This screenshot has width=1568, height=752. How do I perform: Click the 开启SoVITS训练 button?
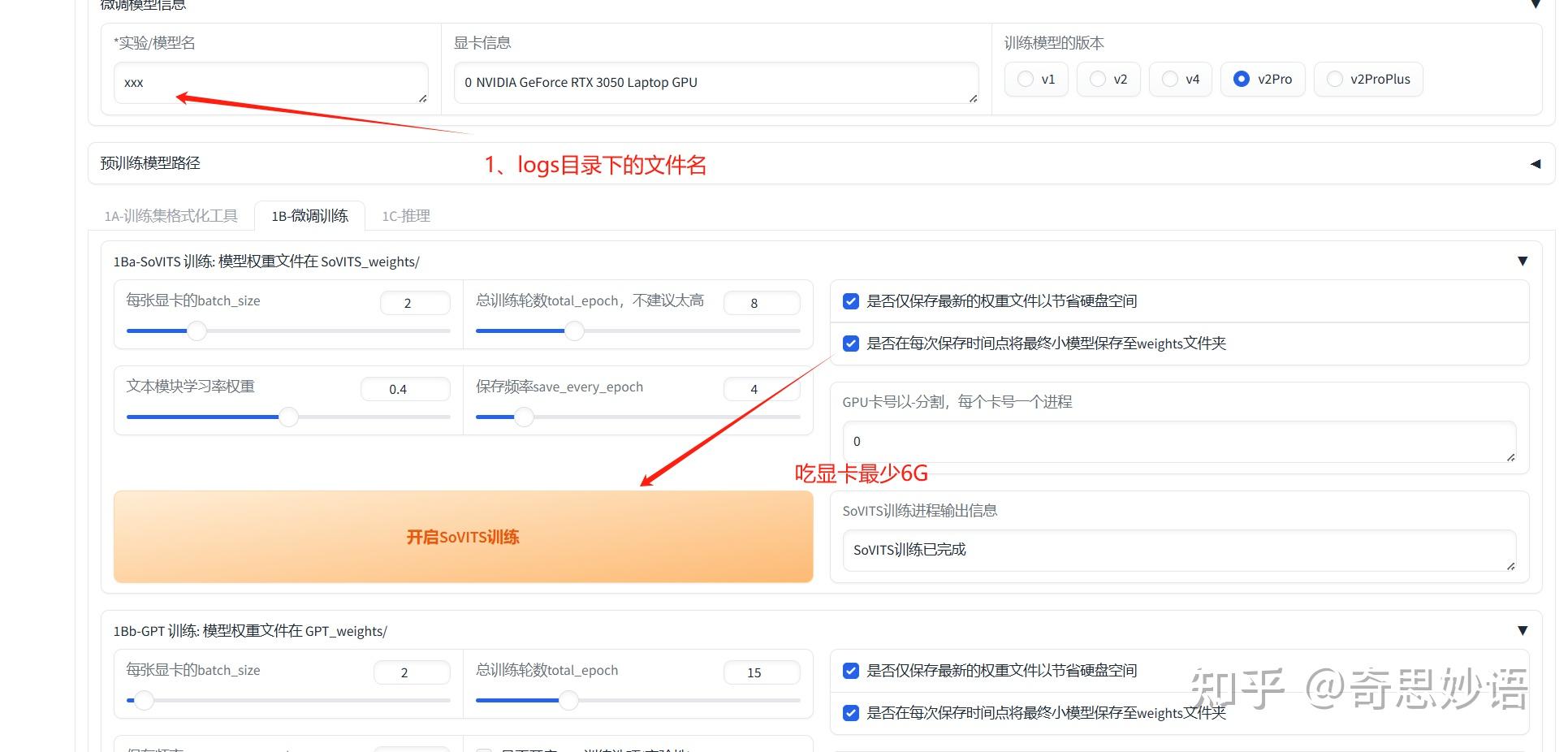coord(463,536)
